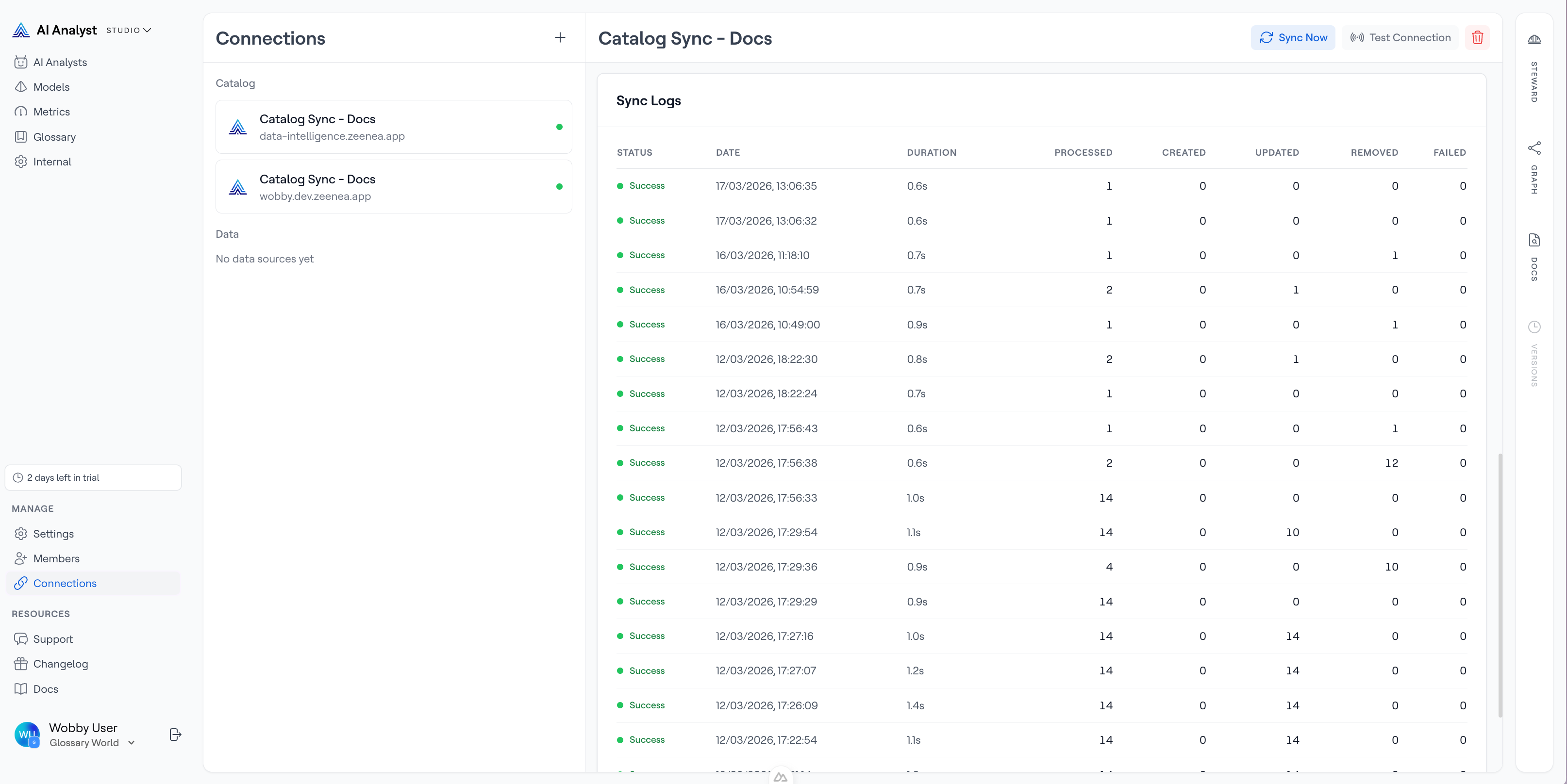The width and height of the screenshot is (1567, 784).
Task: Open the Glossary World workspace dropdown
Action: click(132, 743)
